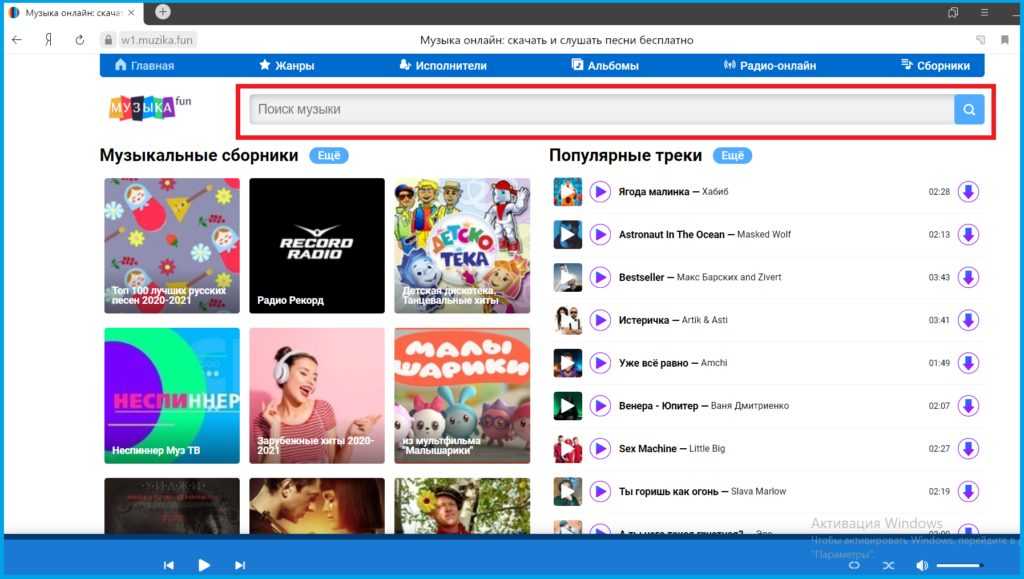The image size is (1024, 579).
Task: Click the search magnifier button
Action: (x=969, y=110)
